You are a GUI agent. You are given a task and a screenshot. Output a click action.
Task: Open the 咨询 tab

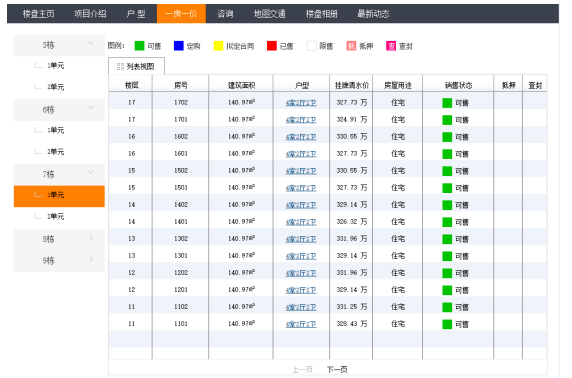click(225, 14)
